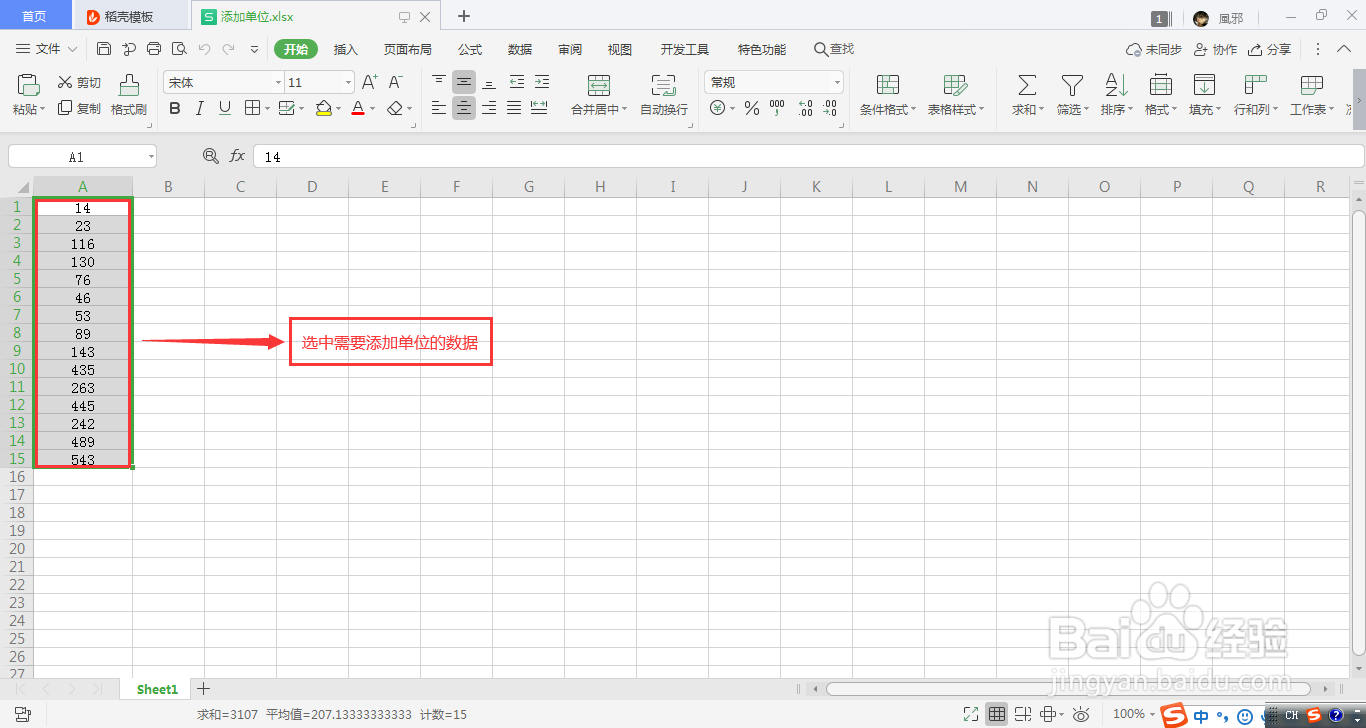1366x728 pixels.
Task: Click the Name Box showing A1
Action: tap(80, 156)
